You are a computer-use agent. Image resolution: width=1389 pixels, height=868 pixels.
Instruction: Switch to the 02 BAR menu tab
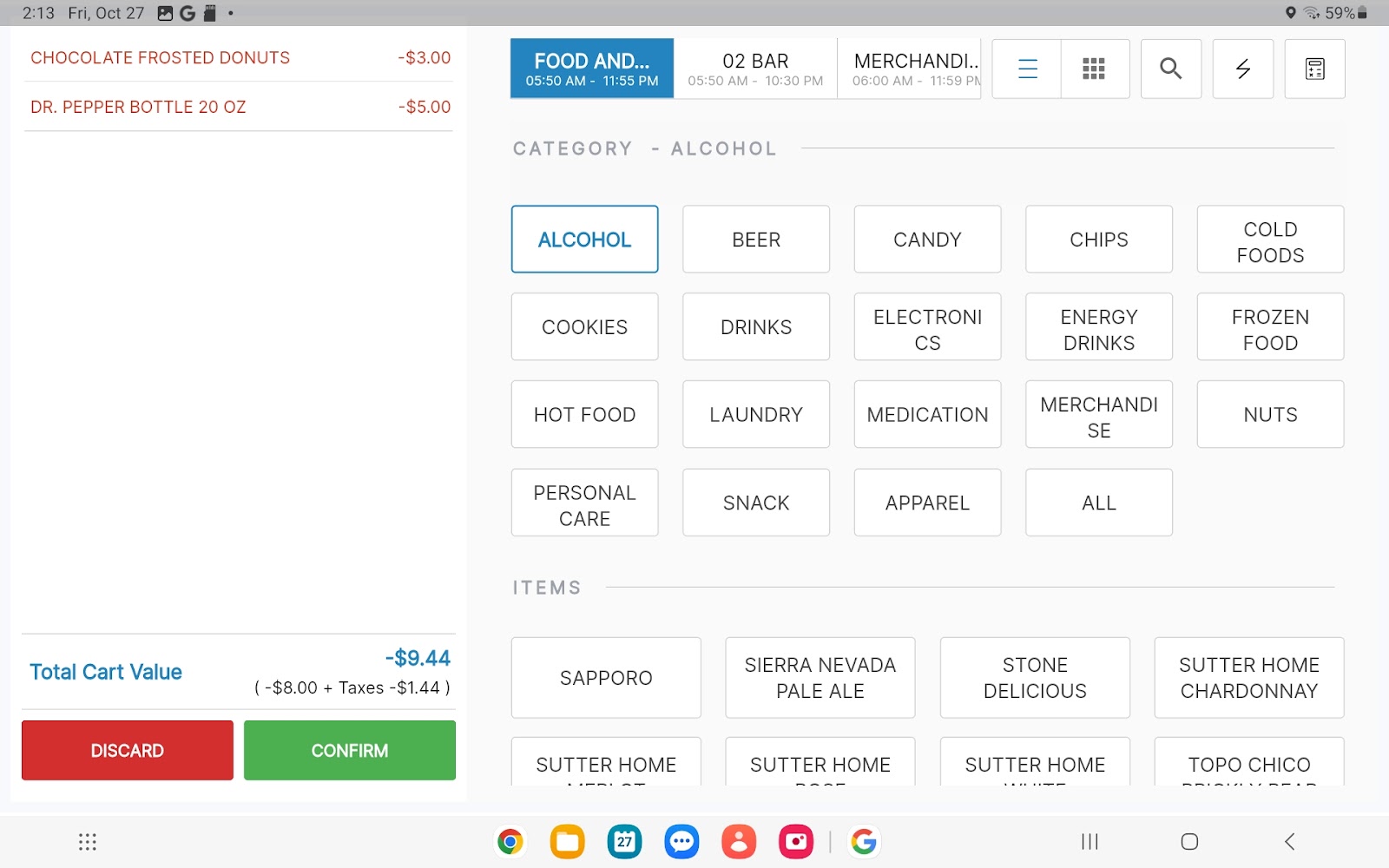755,69
